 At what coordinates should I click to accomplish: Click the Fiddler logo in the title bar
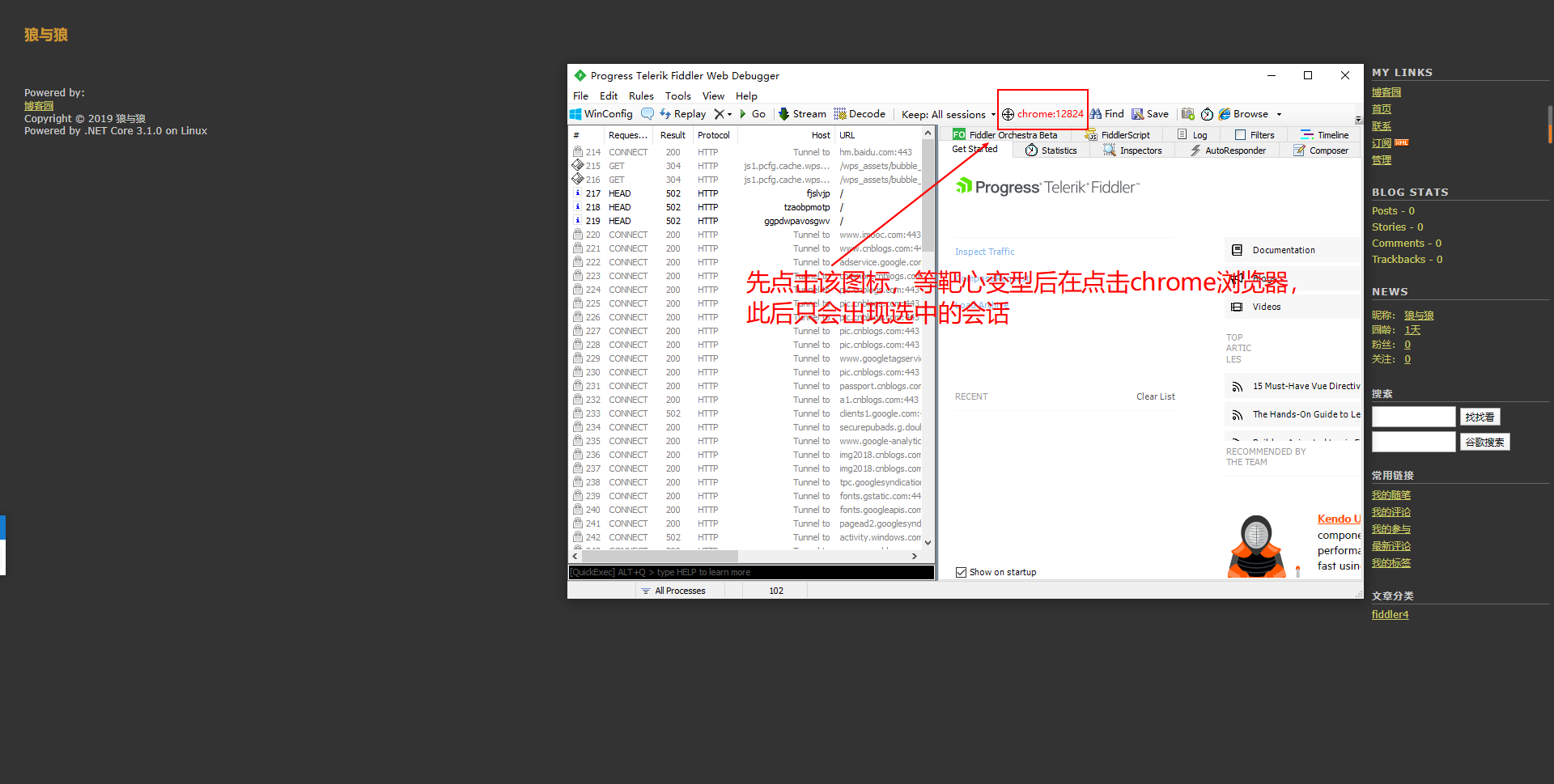pyautogui.click(x=580, y=75)
